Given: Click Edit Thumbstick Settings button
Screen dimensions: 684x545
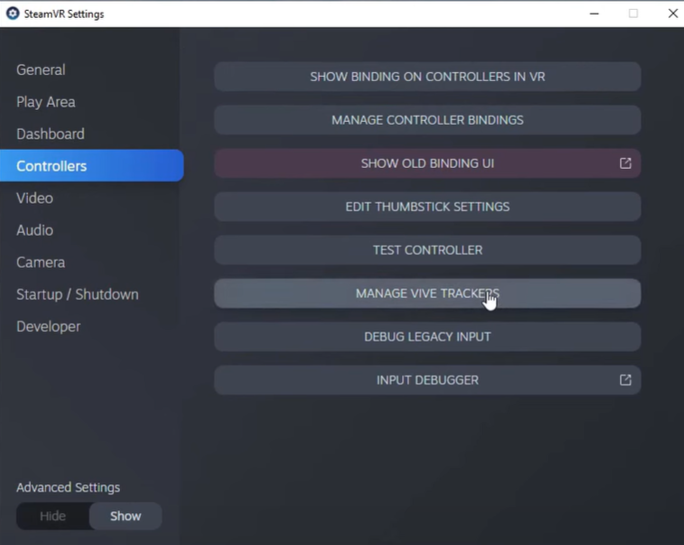Looking at the screenshot, I should (x=428, y=206).
